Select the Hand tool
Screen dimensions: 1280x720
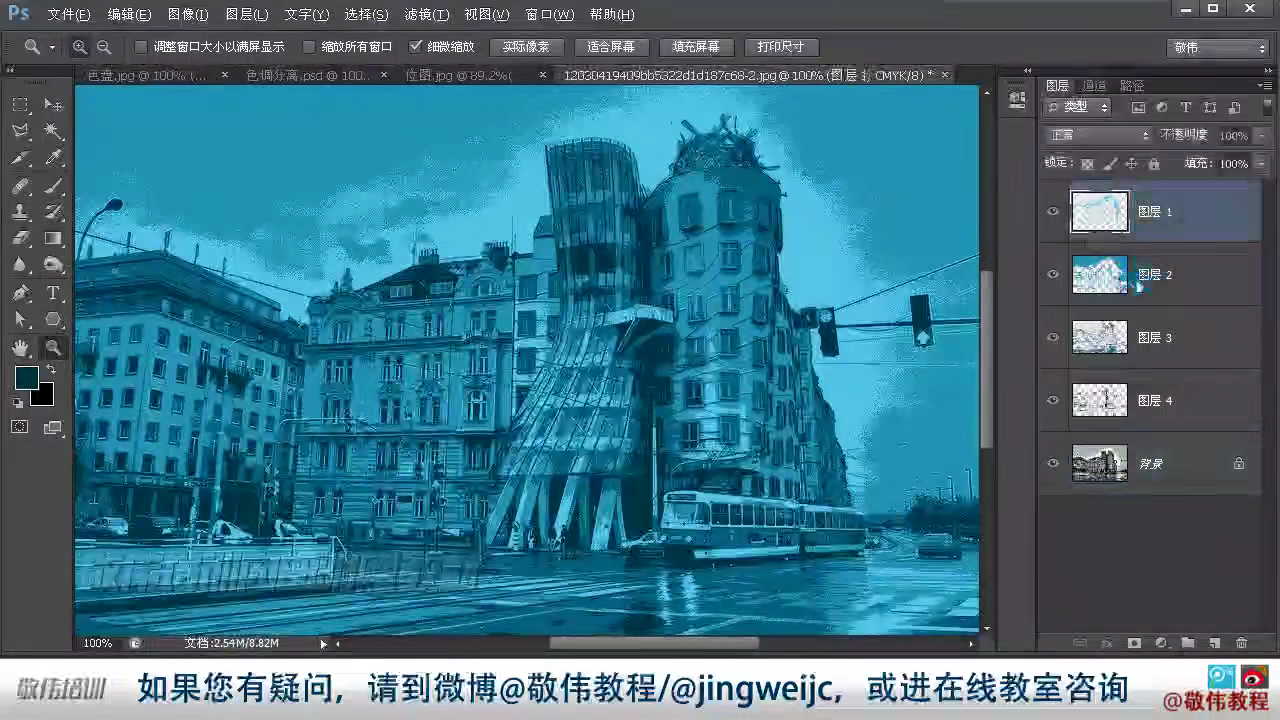[x=20, y=347]
